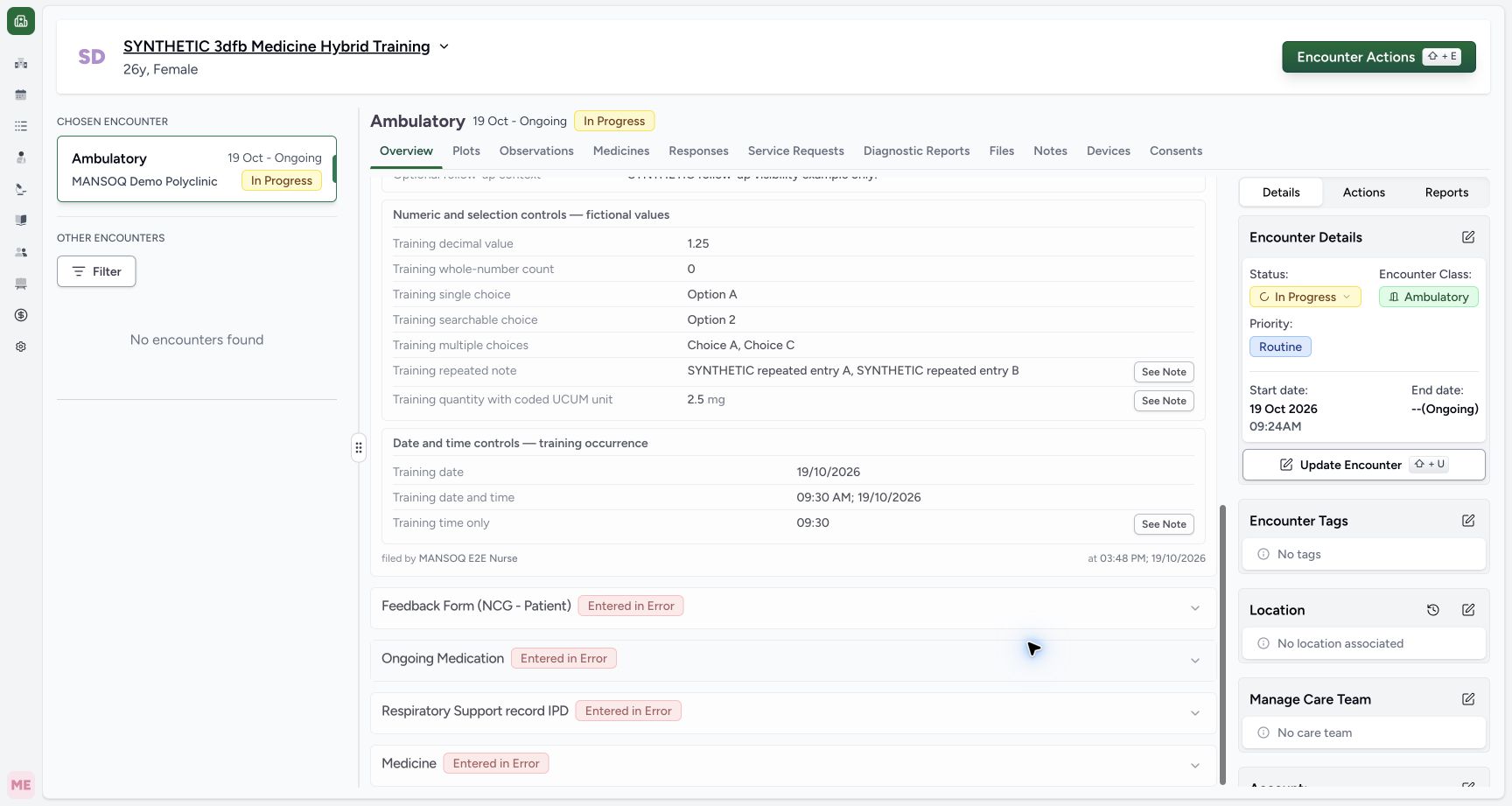Open the Filter button for other encounters
The image size is (1512, 806).
click(96, 271)
